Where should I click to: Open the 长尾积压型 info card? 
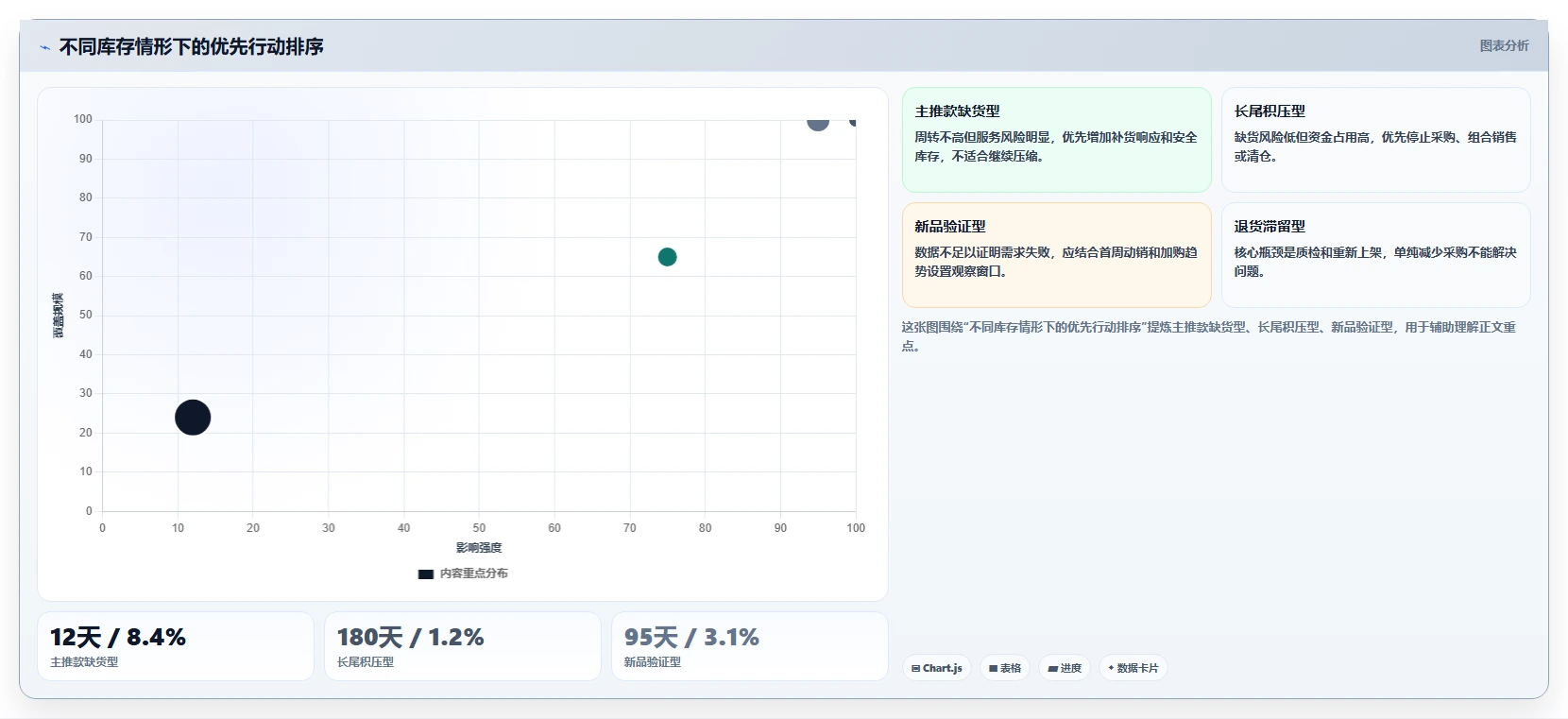coord(1376,140)
